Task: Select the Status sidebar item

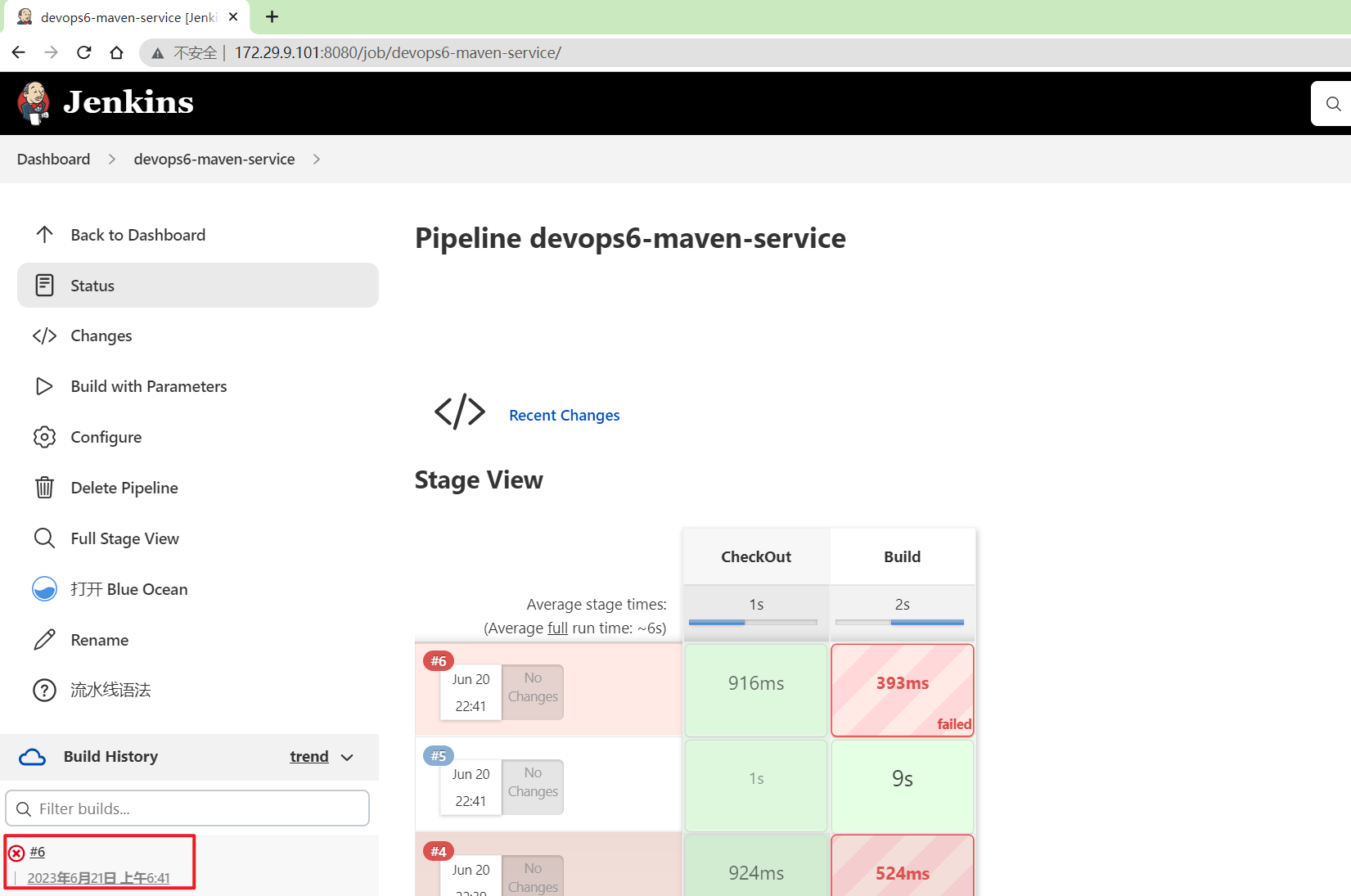Action: click(197, 286)
